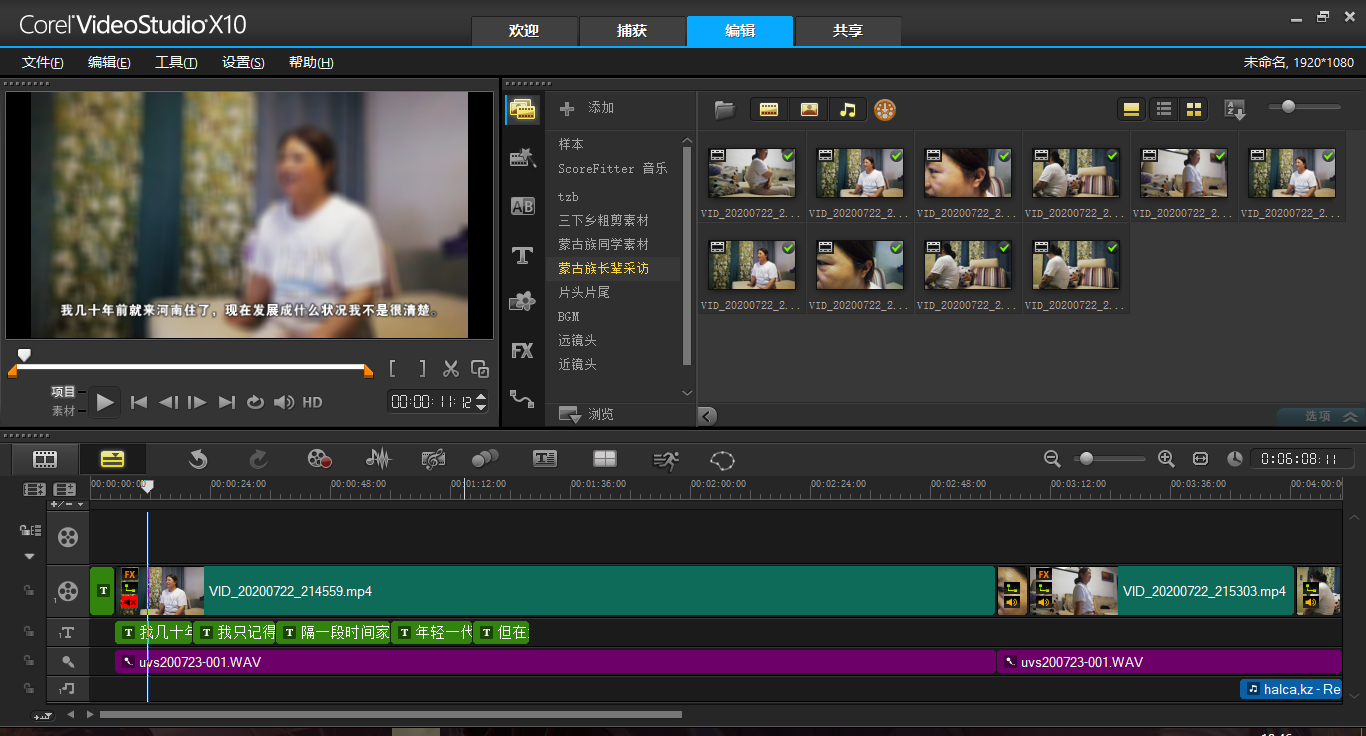The image size is (1366, 736).
Task: Switch to Storyboard view
Action: tap(45, 459)
